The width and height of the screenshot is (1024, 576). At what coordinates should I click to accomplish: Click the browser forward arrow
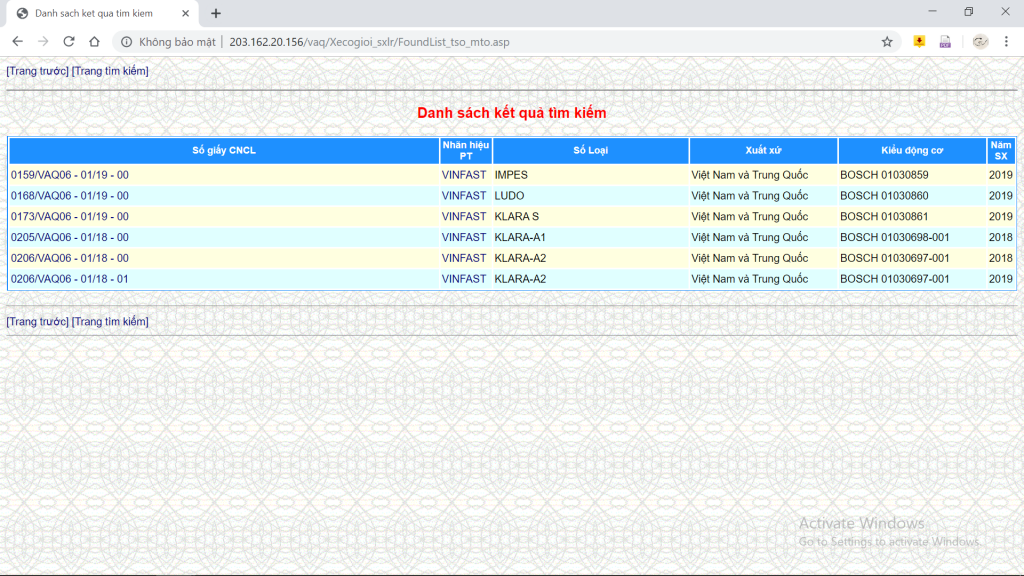(43, 42)
